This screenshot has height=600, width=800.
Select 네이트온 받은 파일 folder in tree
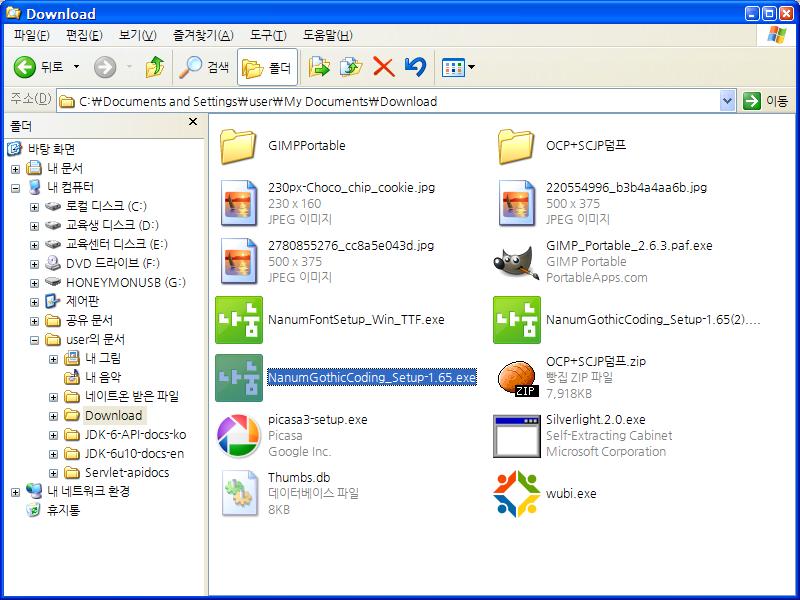[x=132, y=396]
